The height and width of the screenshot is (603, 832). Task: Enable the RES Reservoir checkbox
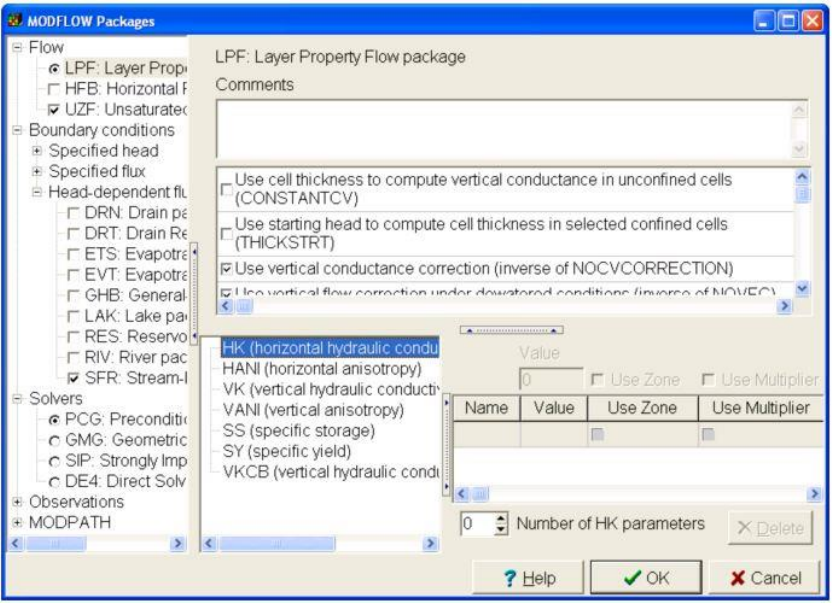pyautogui.click(x=73, y=337)
